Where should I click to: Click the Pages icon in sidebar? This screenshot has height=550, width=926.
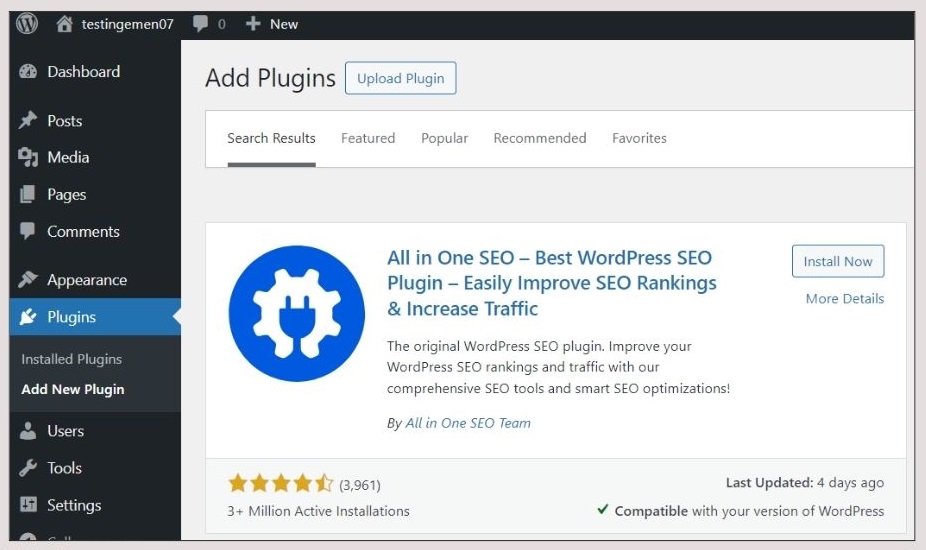28,194
